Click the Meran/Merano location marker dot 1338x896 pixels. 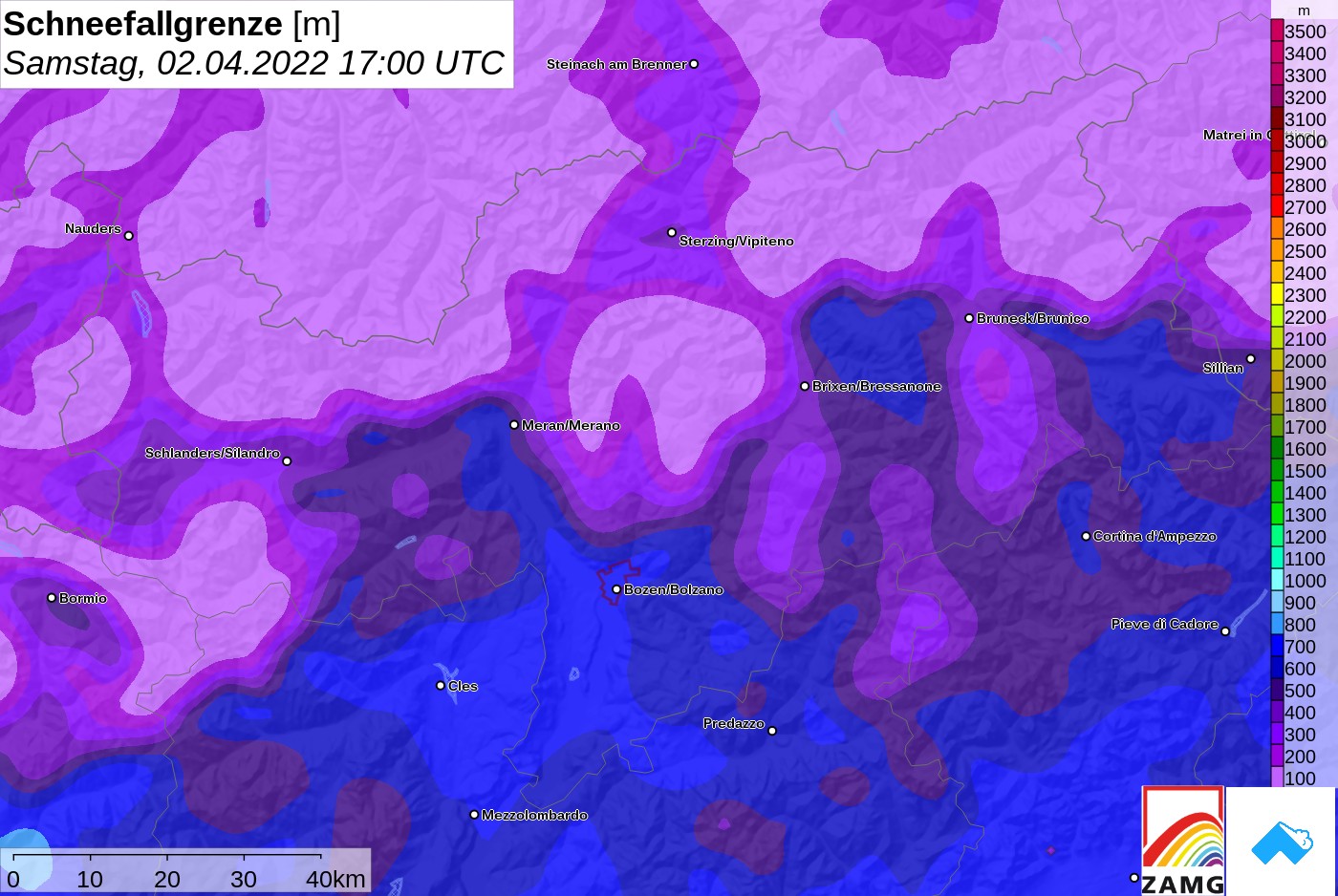tap(514, 425)
